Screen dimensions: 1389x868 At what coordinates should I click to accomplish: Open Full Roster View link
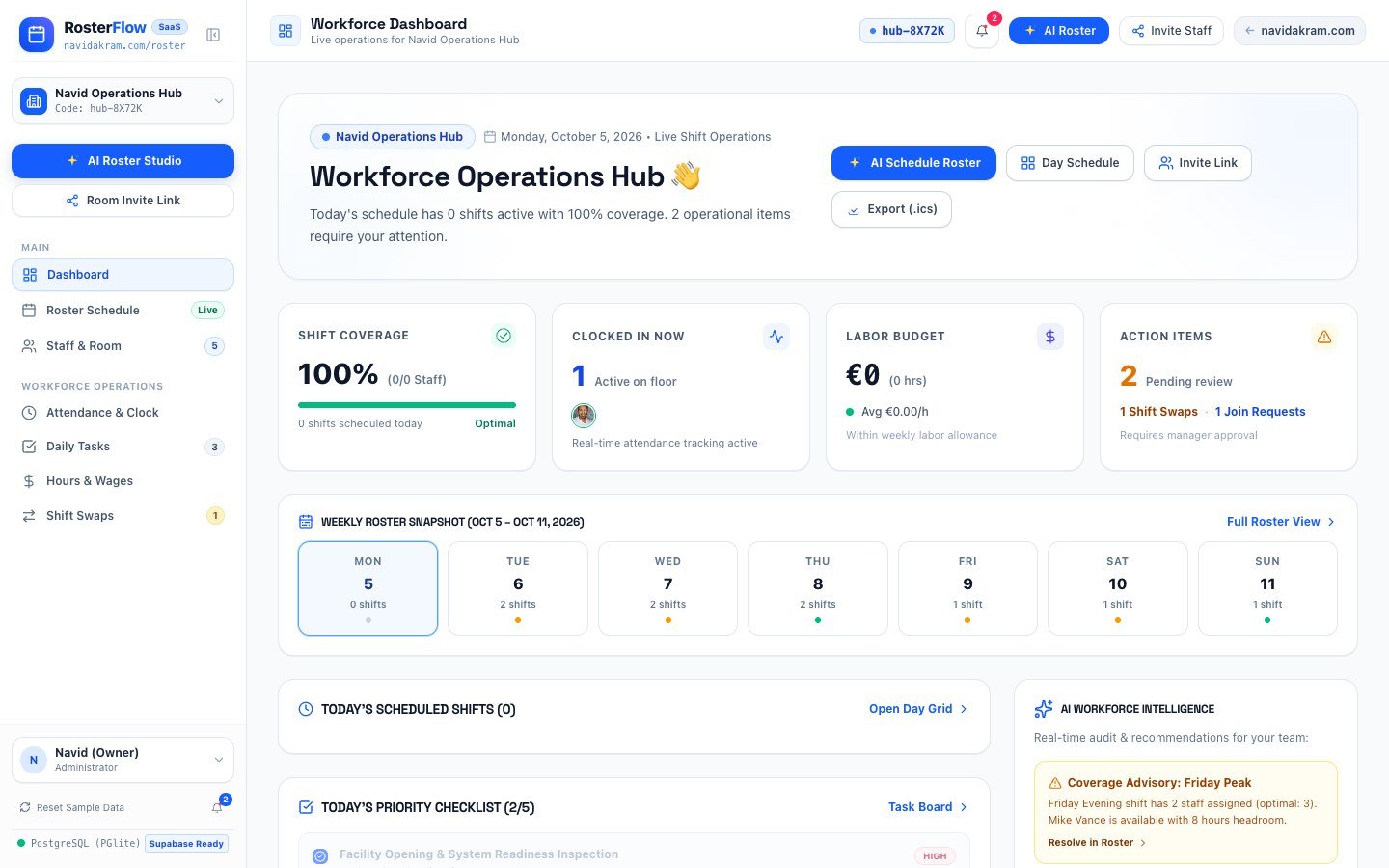[1281, 522]
